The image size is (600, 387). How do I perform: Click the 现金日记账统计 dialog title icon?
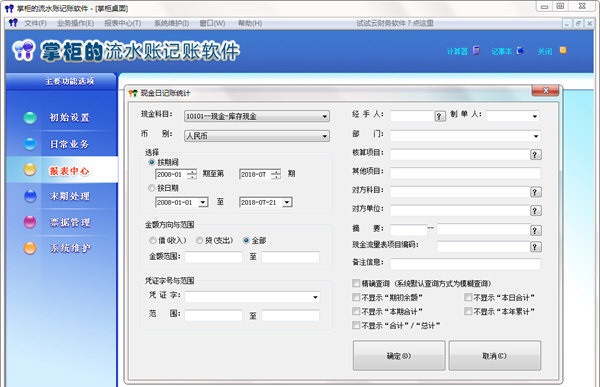[x=133, y=93]
